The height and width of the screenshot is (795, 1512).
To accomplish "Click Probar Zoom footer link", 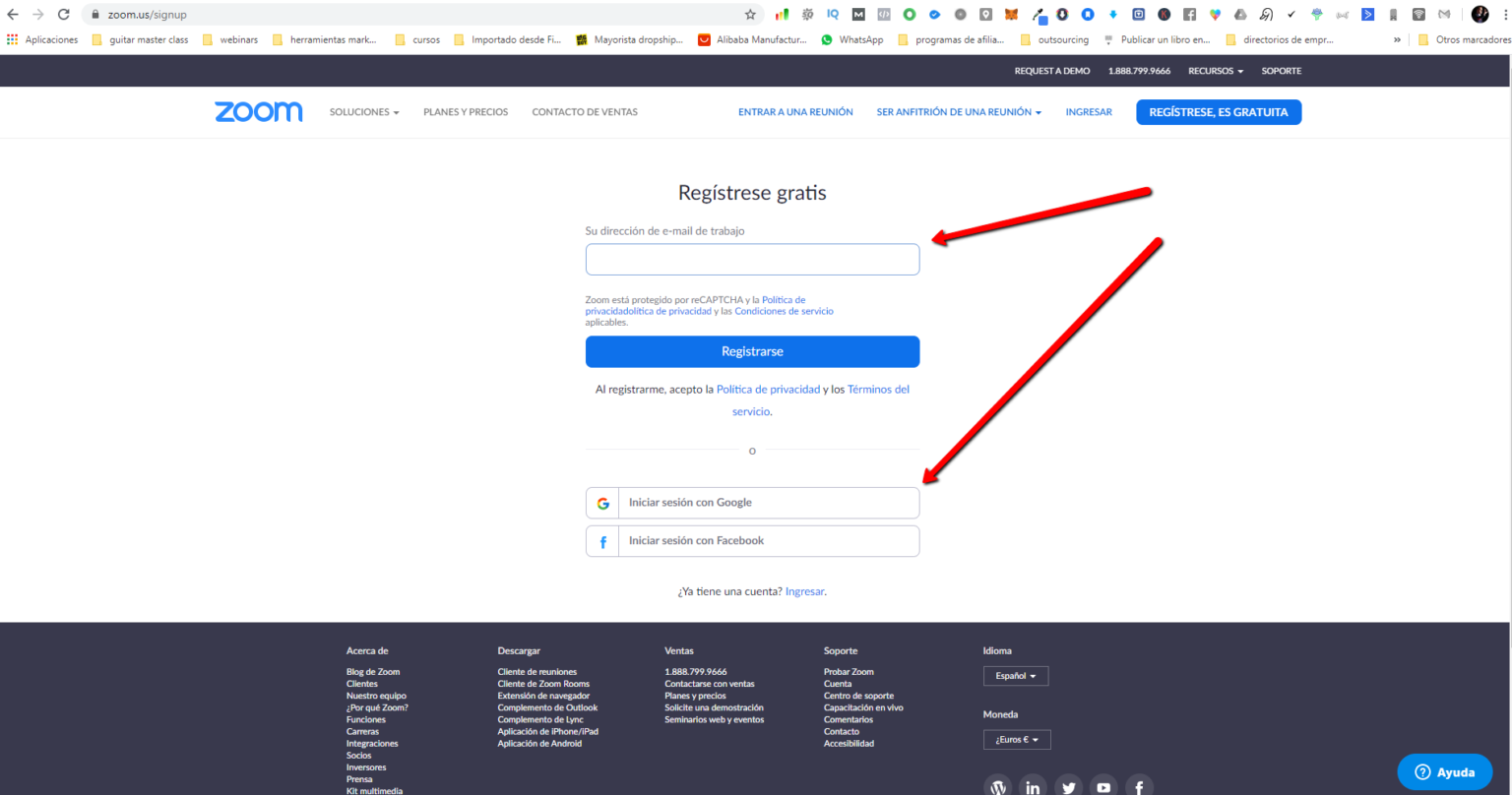I will point(849,672).
